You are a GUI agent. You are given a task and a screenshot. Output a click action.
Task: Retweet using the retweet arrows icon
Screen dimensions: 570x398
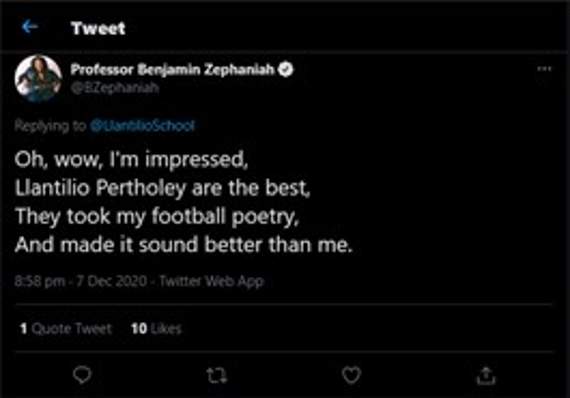217,375
